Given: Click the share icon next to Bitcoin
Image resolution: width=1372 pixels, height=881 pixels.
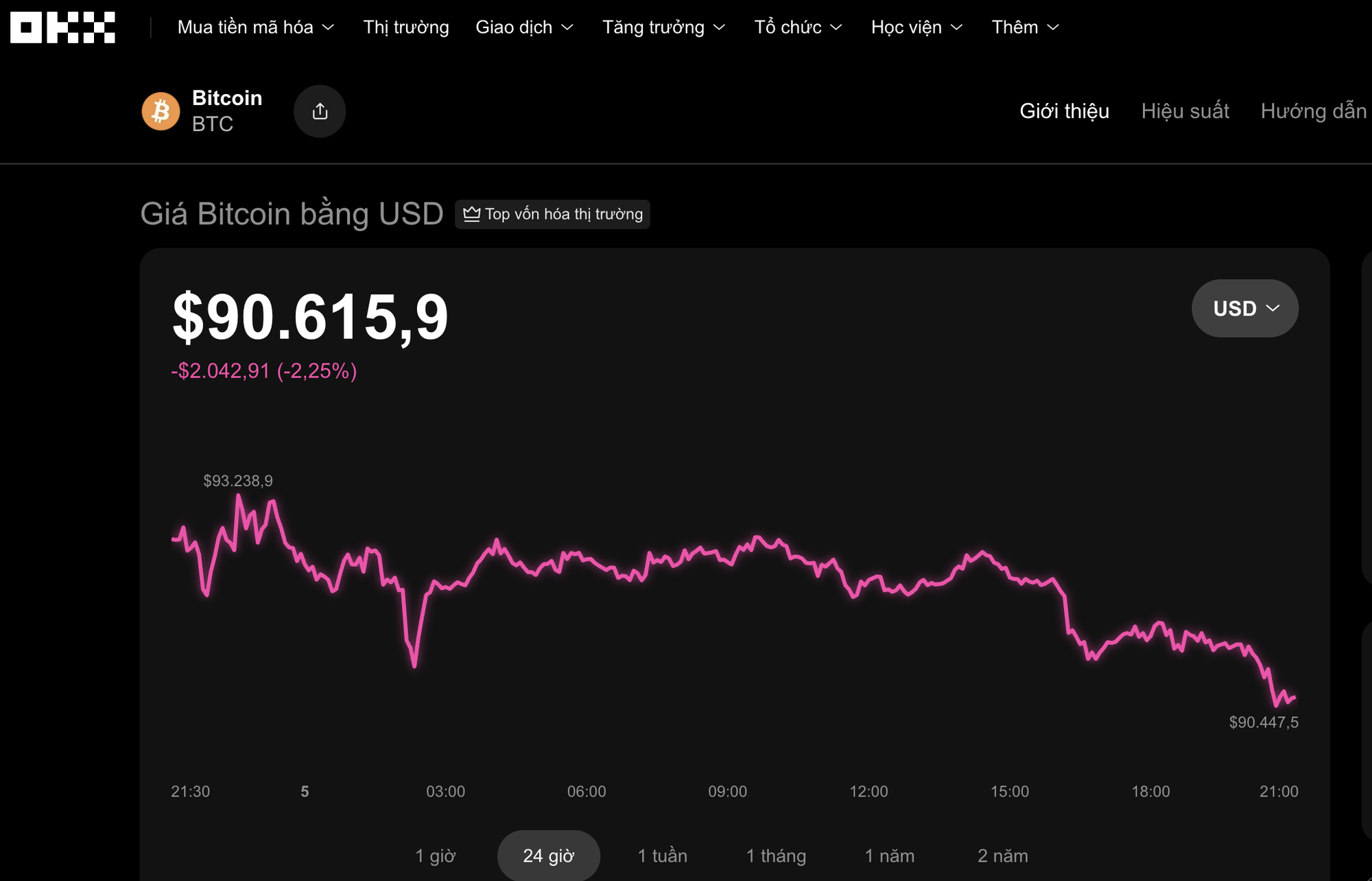Looking at the screenshot, I should click(320, 110).
